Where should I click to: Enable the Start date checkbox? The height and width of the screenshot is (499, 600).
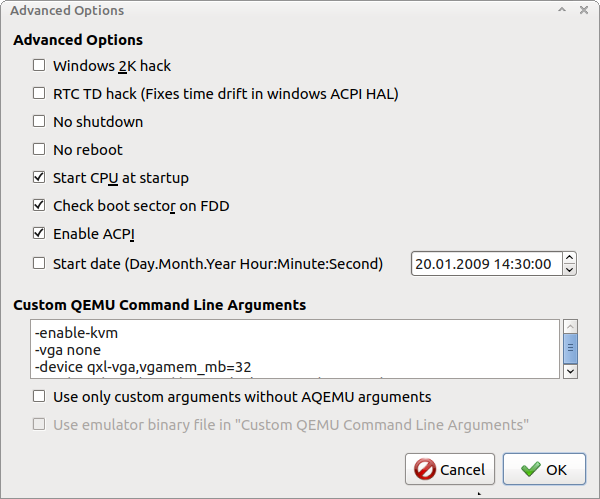(39, 263)
